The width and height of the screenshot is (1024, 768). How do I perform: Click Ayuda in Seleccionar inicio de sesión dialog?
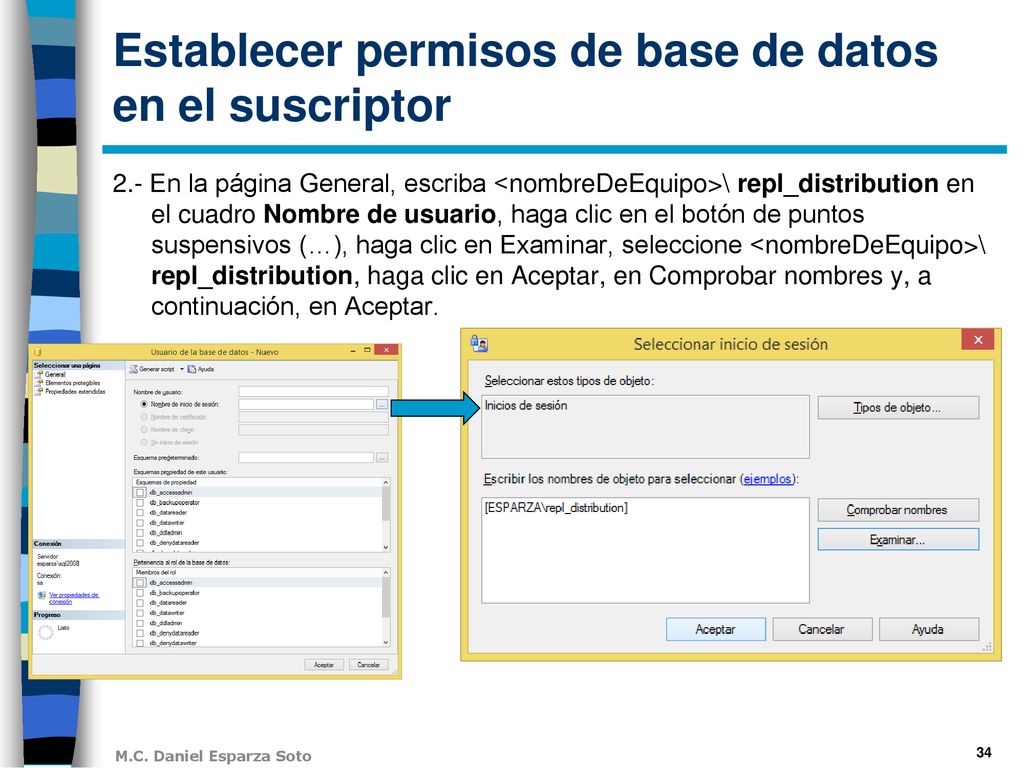coord(929,630)
